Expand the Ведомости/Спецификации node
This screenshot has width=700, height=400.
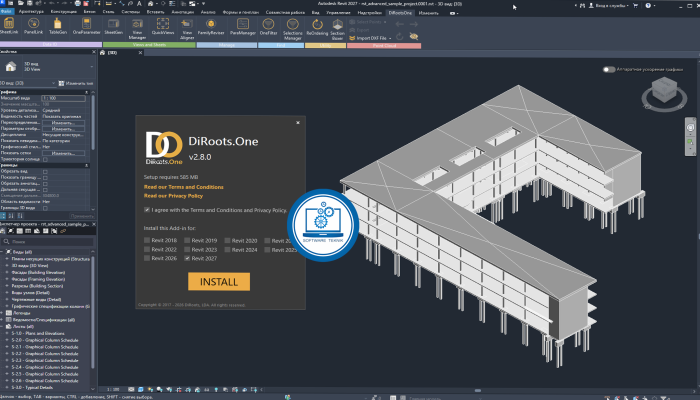[2, 320]
